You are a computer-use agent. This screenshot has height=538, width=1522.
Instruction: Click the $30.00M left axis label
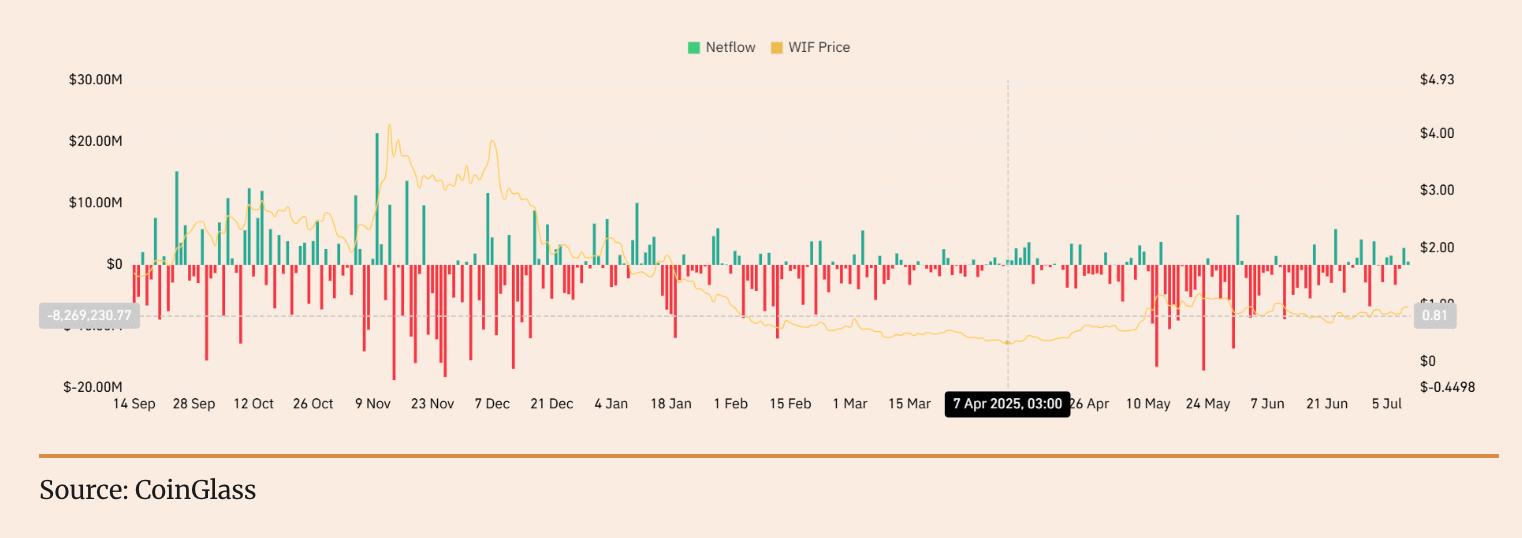95,79
